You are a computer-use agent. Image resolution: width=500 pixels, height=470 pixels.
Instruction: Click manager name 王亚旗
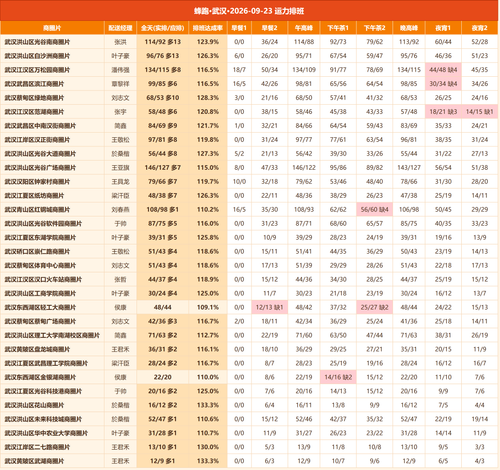[120, 168]
